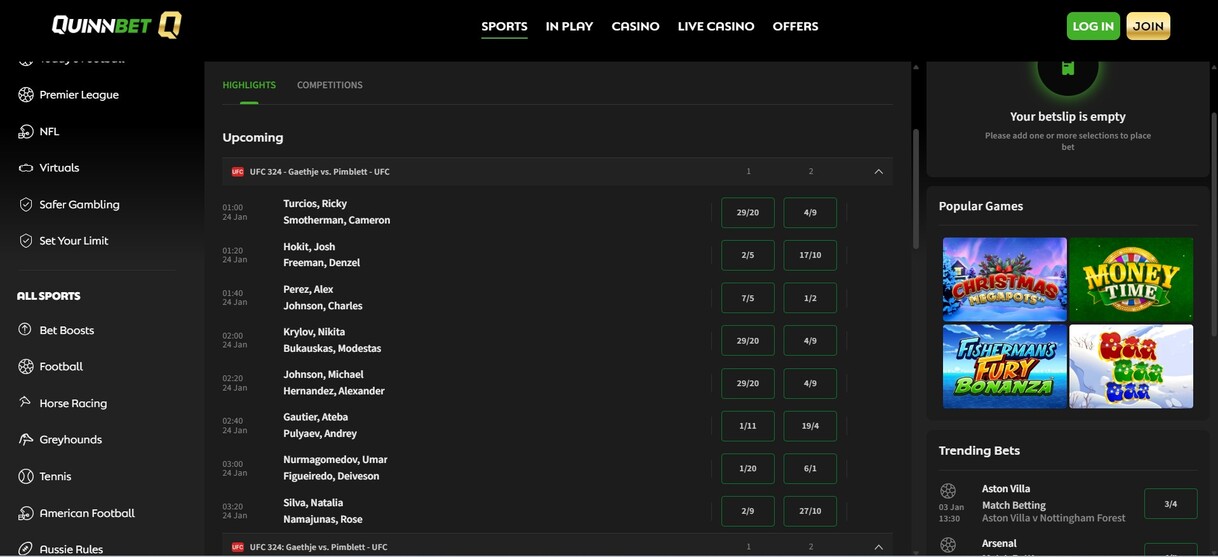
Task: Open the snowy candy slot game thumbnail
Action: [1131, 366]
